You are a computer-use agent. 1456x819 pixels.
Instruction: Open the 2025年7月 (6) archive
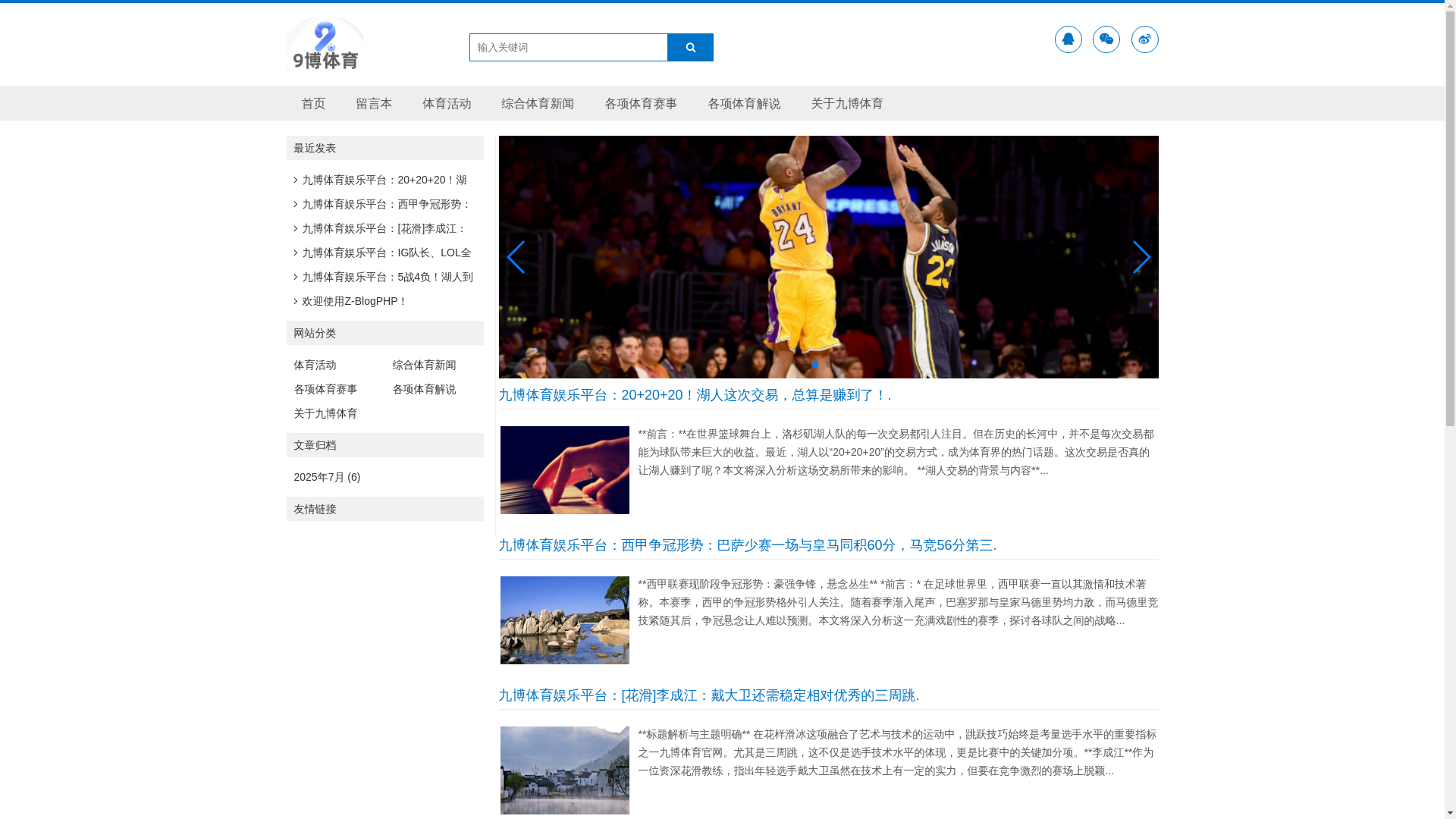point(327,477)
